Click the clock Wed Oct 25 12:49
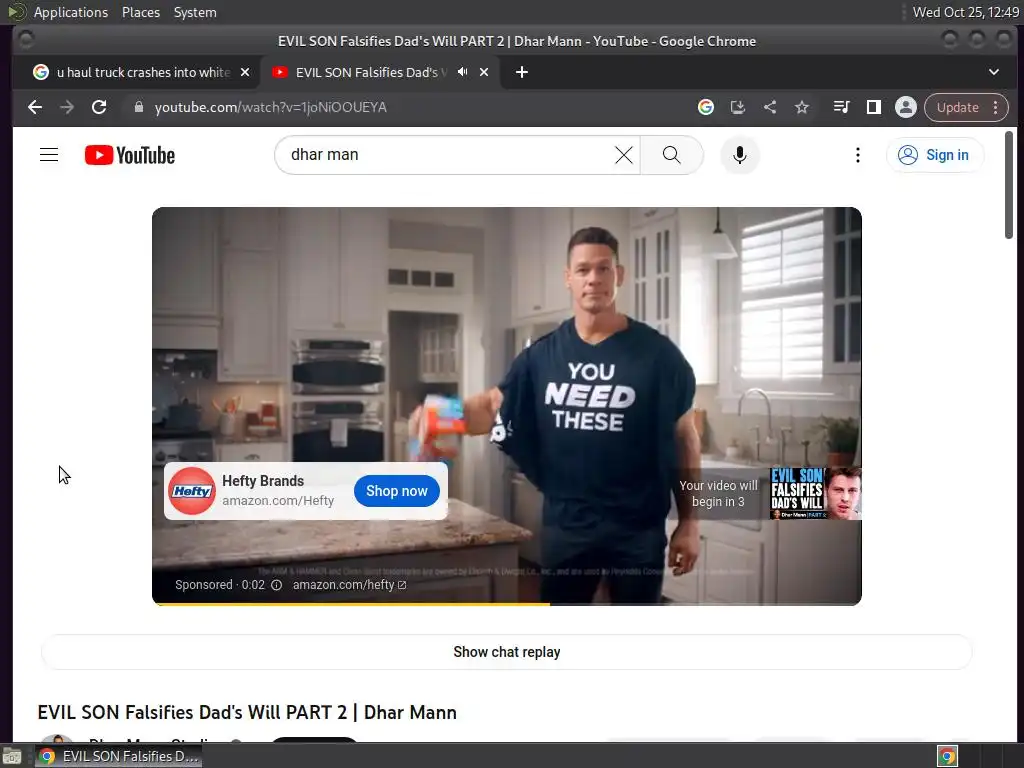Screen dimensions: 1024x768 (966, 12)
